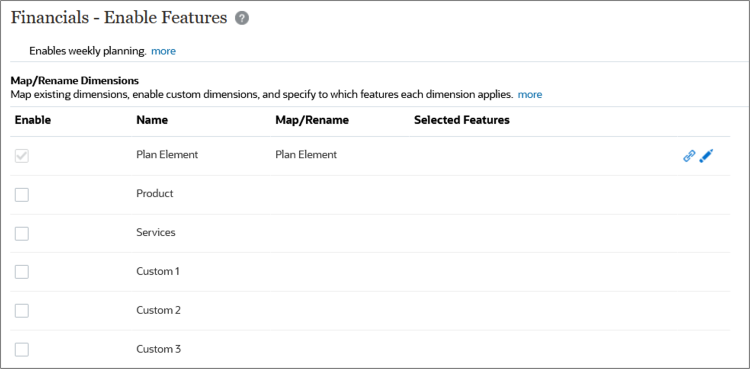Check the Custom 1 dimension box
The image size is (750, 369).
[22, 272]
